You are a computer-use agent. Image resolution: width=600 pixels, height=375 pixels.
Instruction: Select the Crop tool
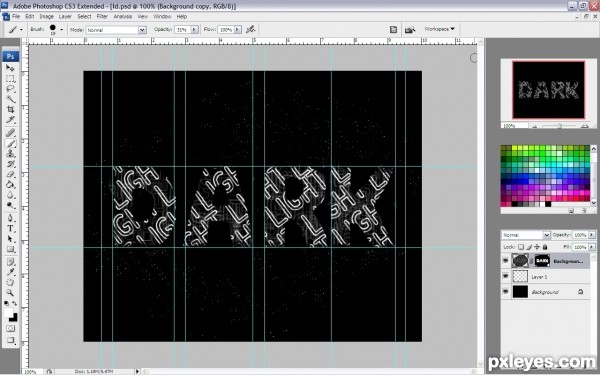[x=10, y=109]
